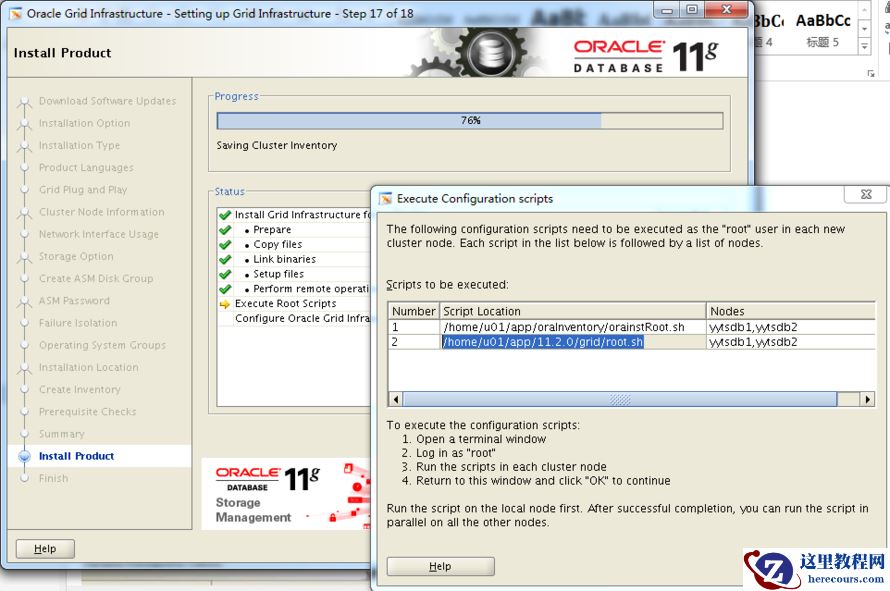Click the Copy files status row
The width and height of the screenshot is (890, 591).
click(x=293, y=244)
